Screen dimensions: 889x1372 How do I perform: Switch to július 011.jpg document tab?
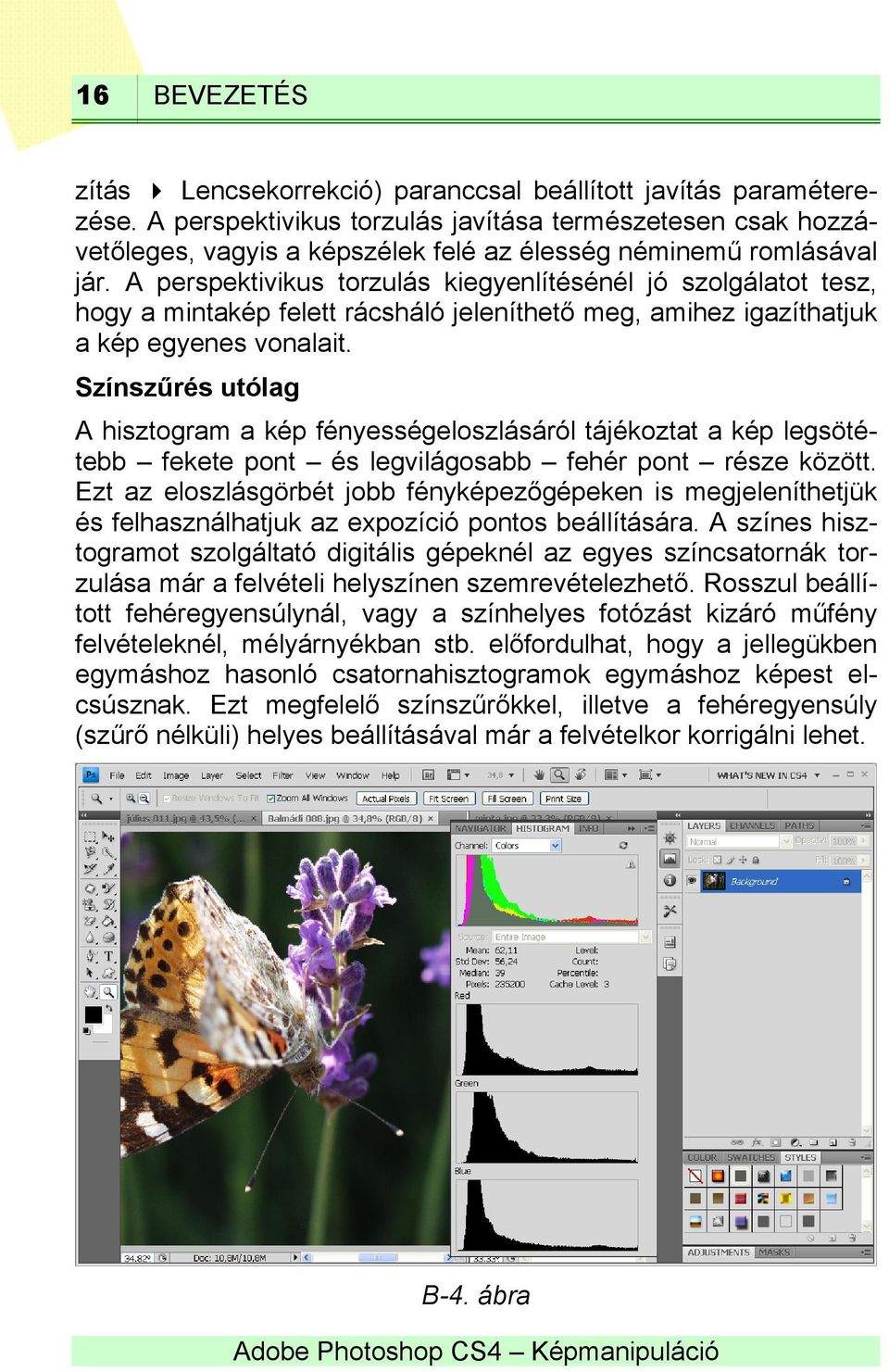[x=190, y=819]
